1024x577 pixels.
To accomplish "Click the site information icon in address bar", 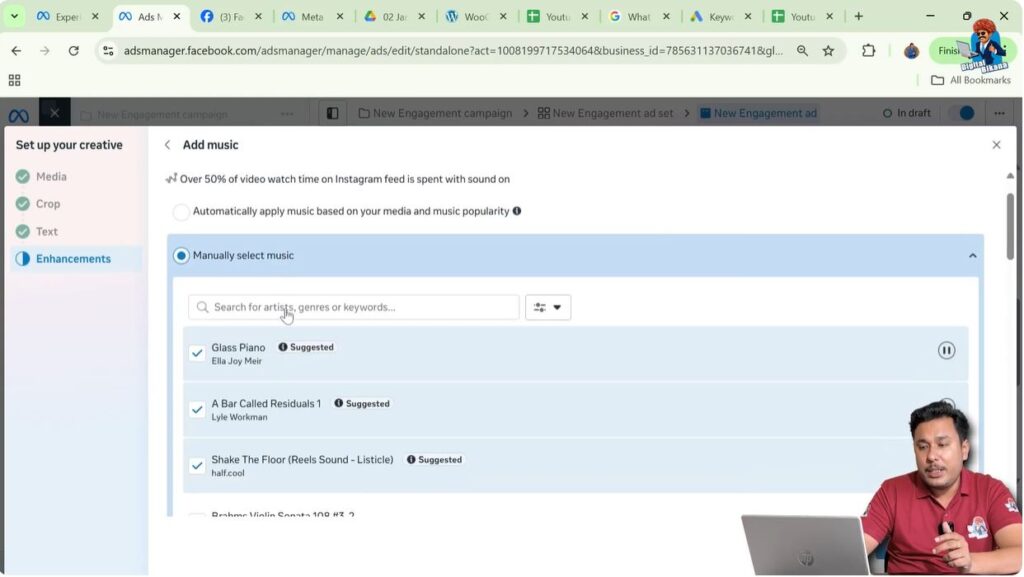I will click(x=108, y=51).
